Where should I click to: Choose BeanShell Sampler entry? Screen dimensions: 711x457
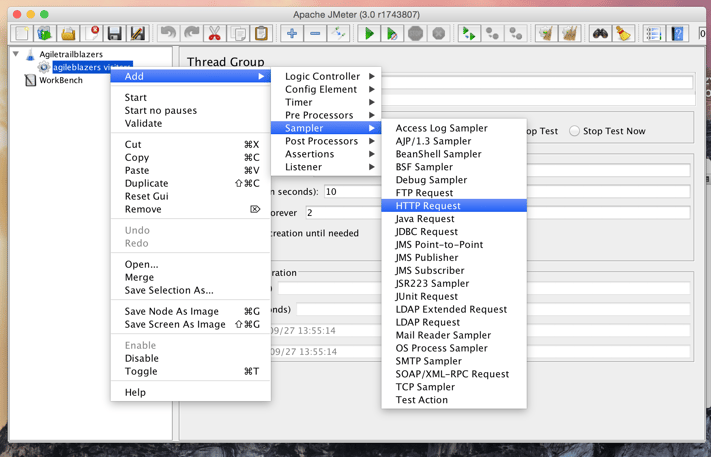(454, 154)
